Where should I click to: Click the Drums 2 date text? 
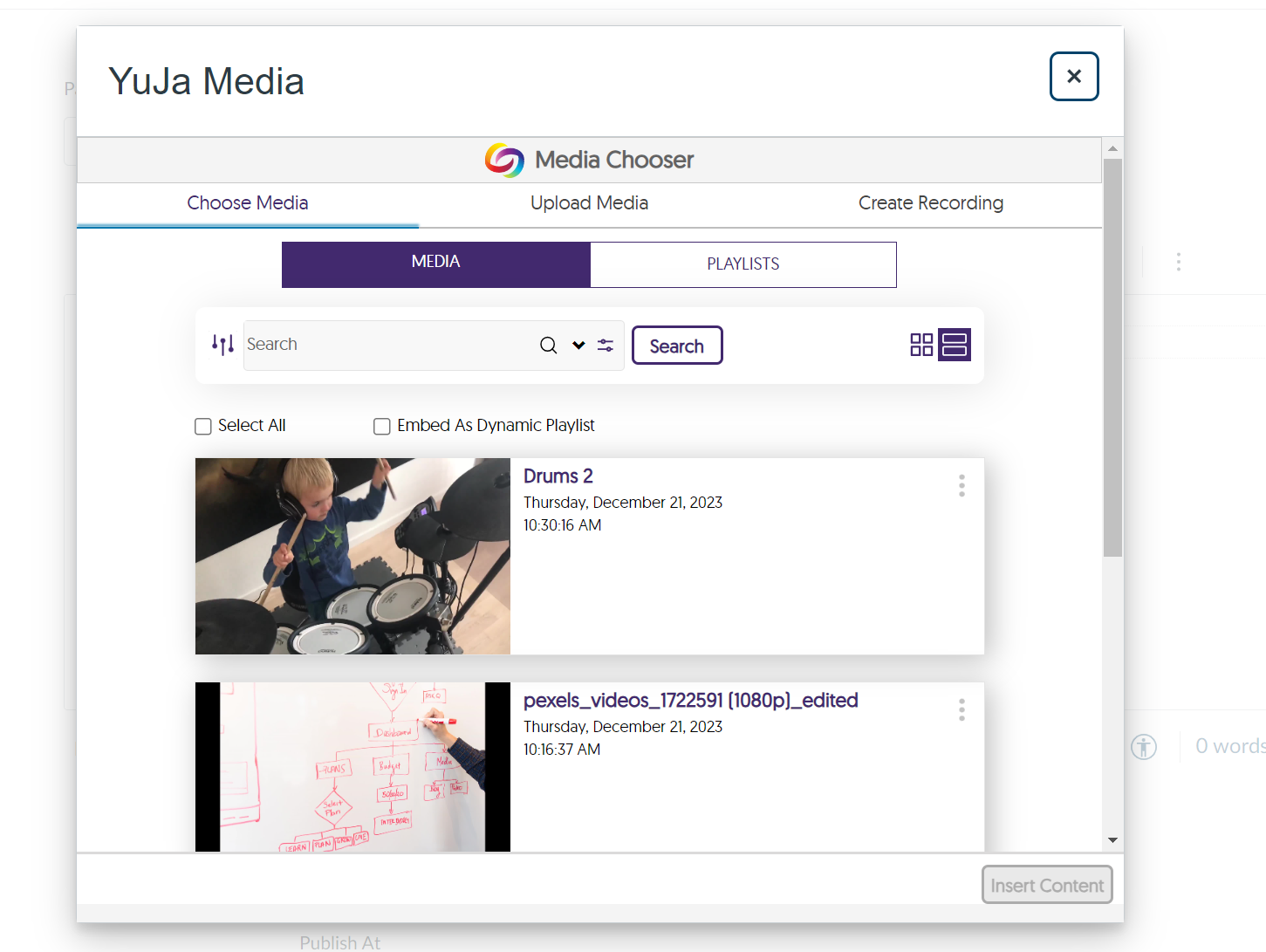(x=623, y=503)
